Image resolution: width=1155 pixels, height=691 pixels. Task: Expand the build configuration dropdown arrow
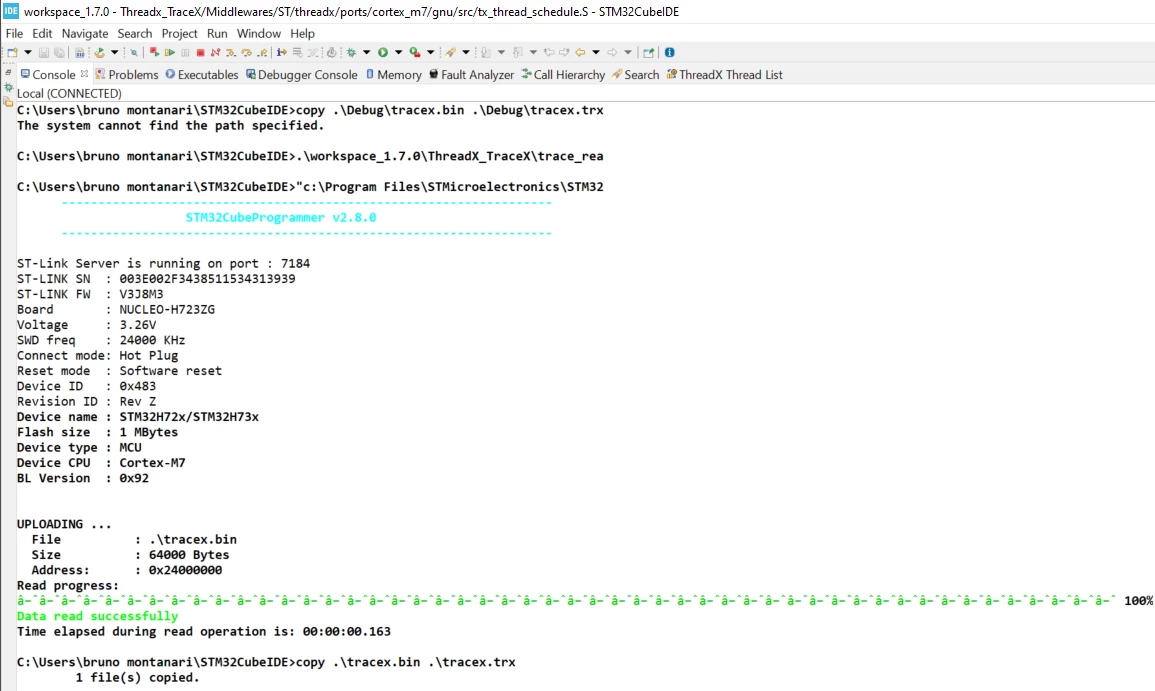pyautogui.click(x=114, y=52)
